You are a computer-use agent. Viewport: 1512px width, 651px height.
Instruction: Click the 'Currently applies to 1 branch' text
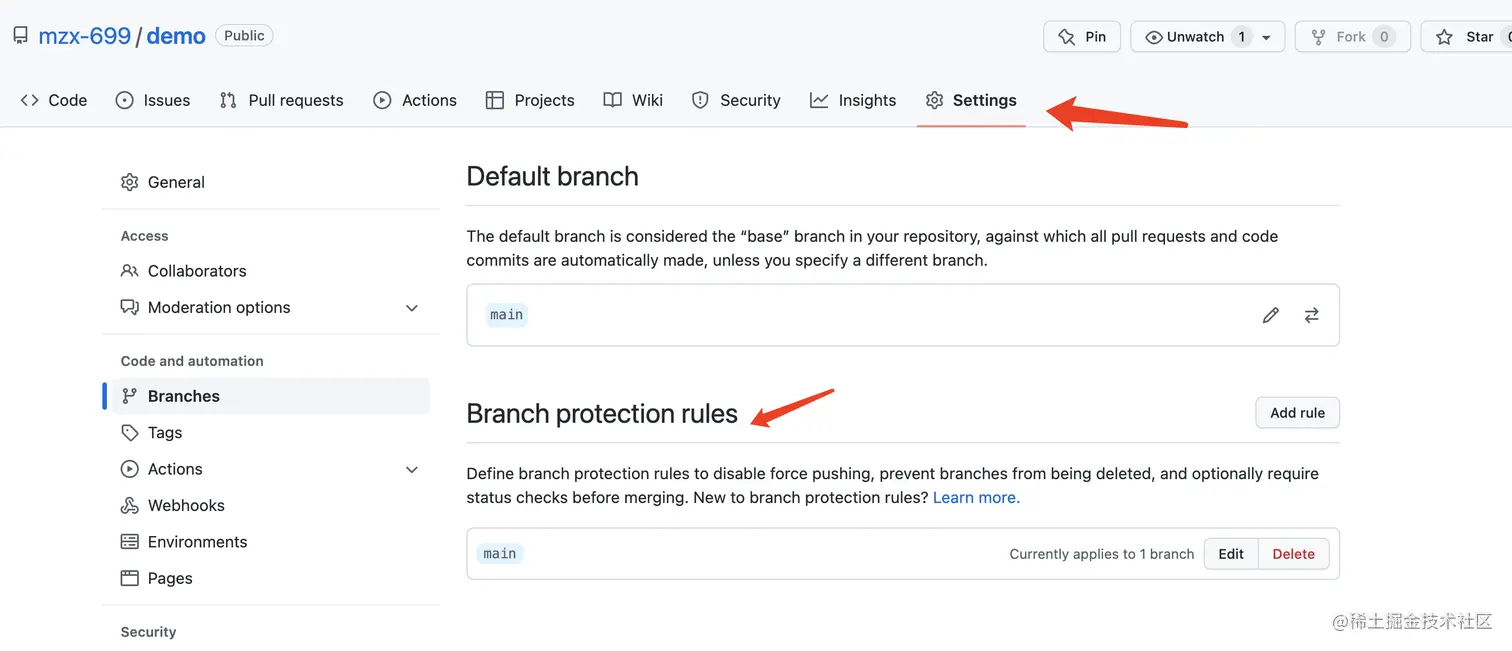pos(1102,554)
